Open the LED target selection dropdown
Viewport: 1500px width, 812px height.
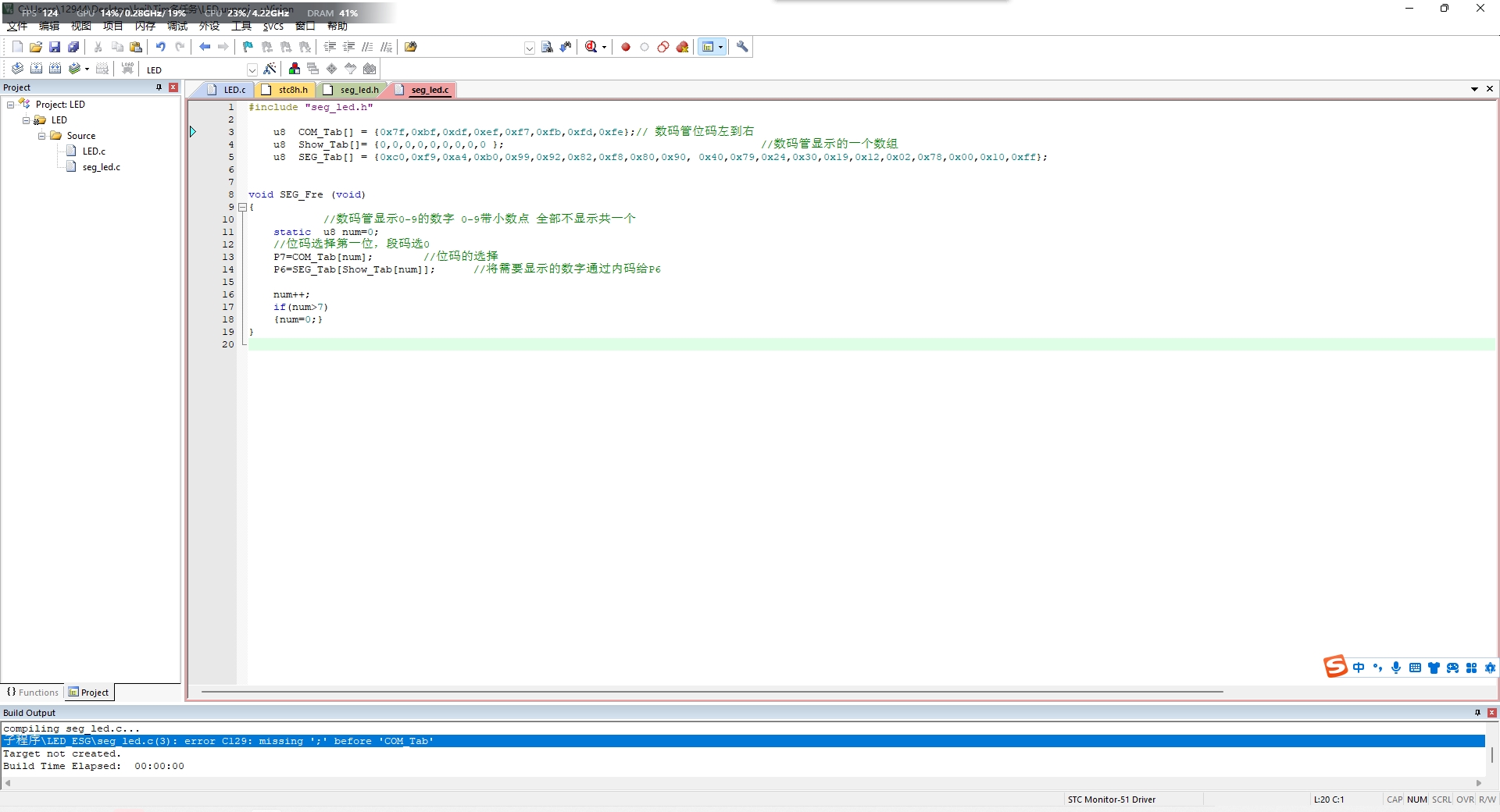pyautogui.click(x=252, y=69)
